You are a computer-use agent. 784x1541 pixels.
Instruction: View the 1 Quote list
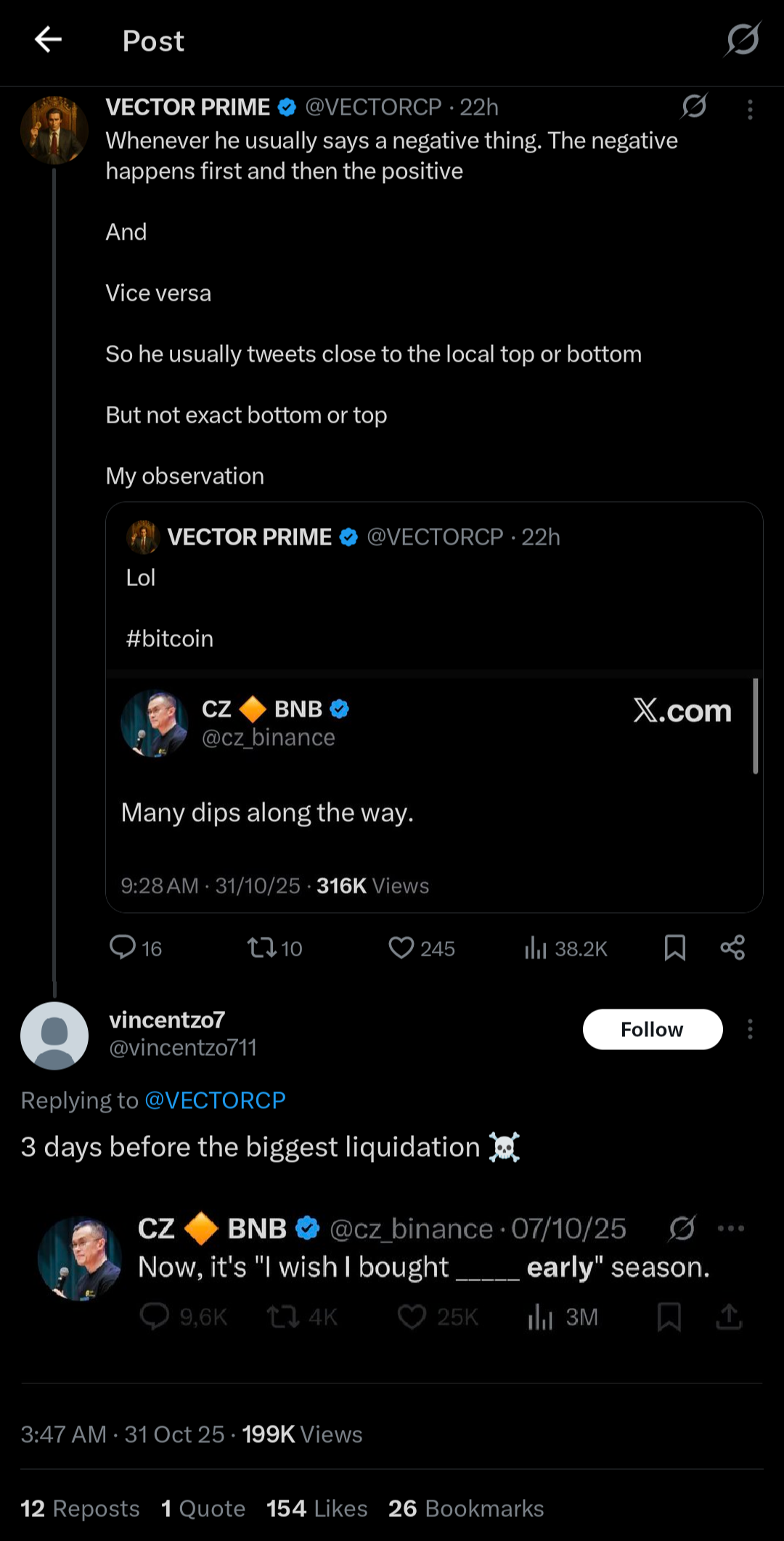203,1508
